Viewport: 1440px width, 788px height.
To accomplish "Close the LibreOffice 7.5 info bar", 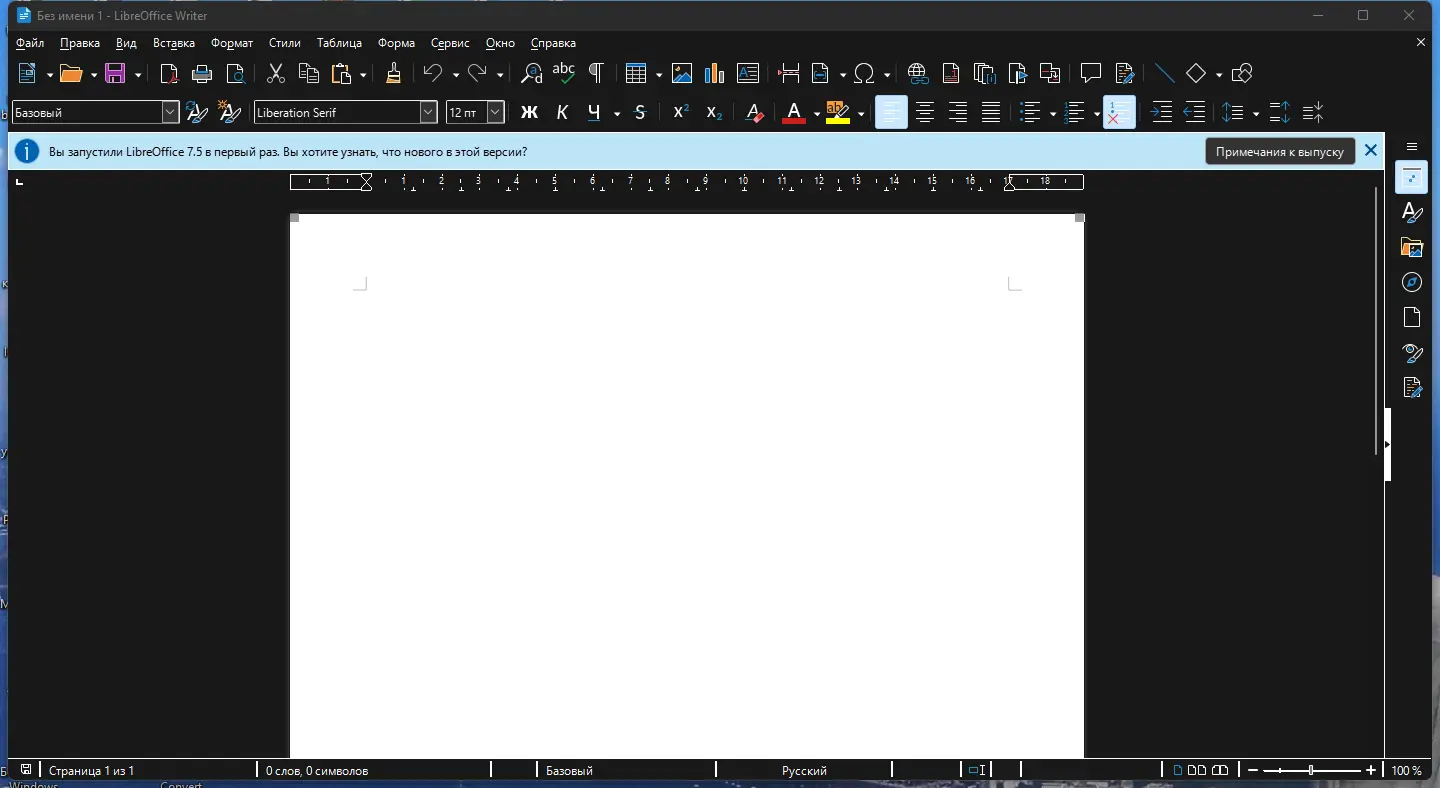I will pos(1371,151).
